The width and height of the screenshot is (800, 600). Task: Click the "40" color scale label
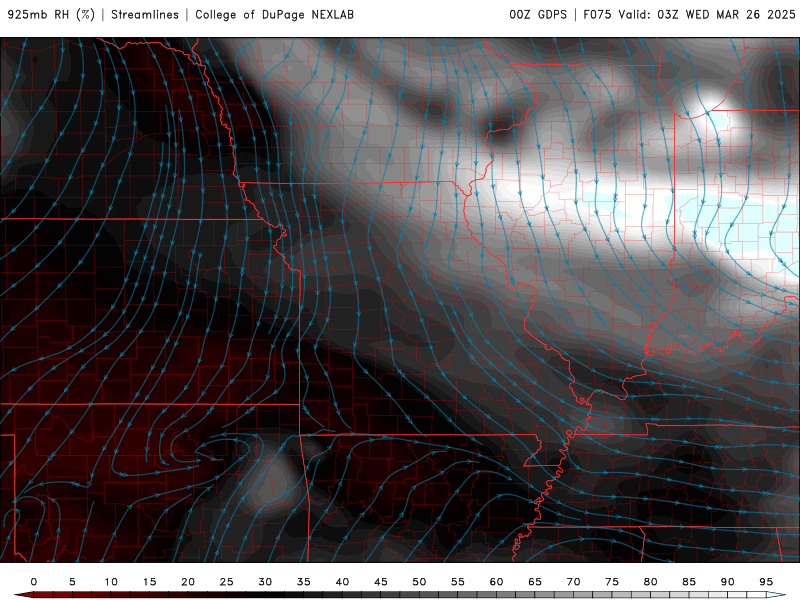pos(342,582)
